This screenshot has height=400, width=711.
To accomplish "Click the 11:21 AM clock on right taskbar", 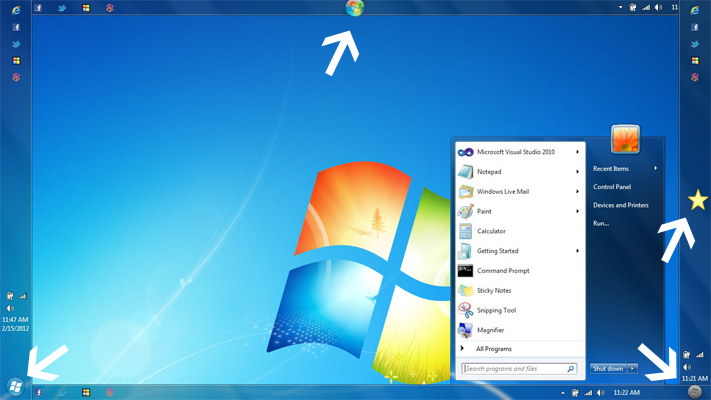I will (695, 378).
